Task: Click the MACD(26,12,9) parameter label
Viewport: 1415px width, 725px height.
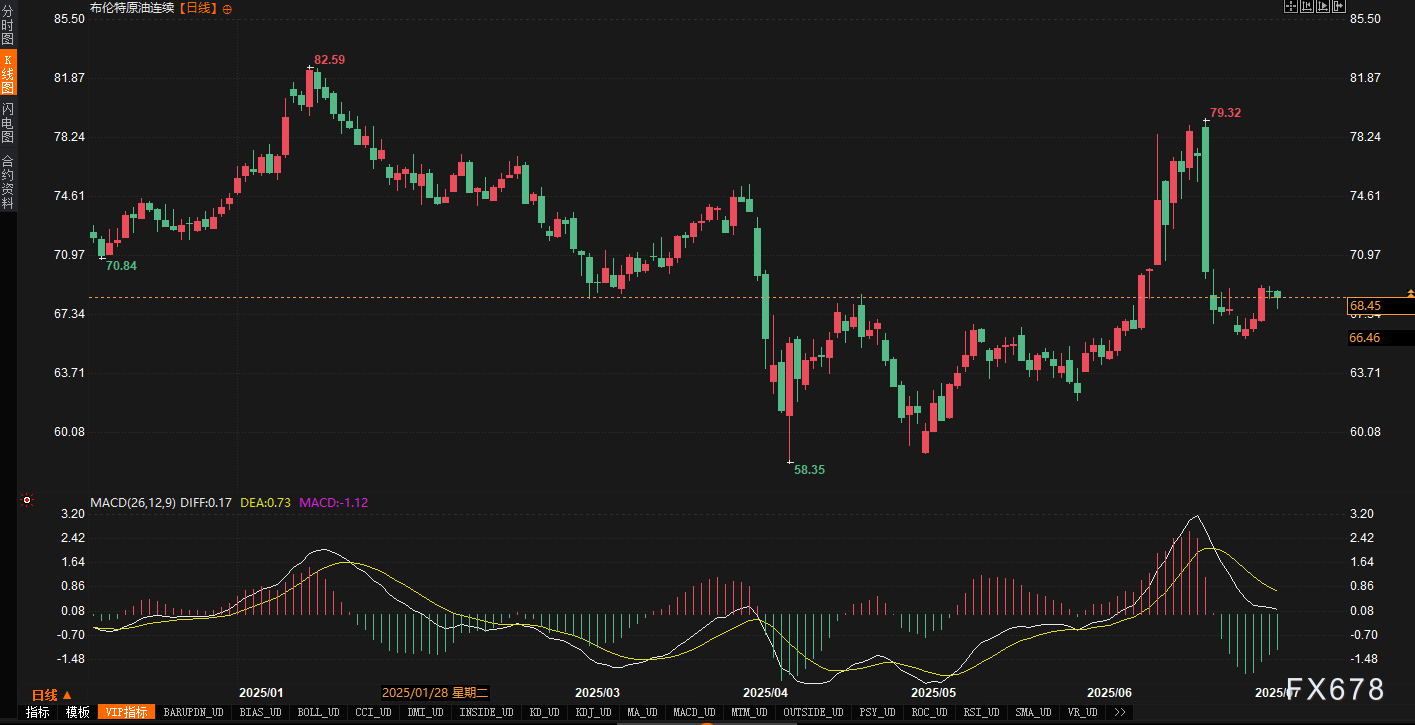Action: pos(132,502)
